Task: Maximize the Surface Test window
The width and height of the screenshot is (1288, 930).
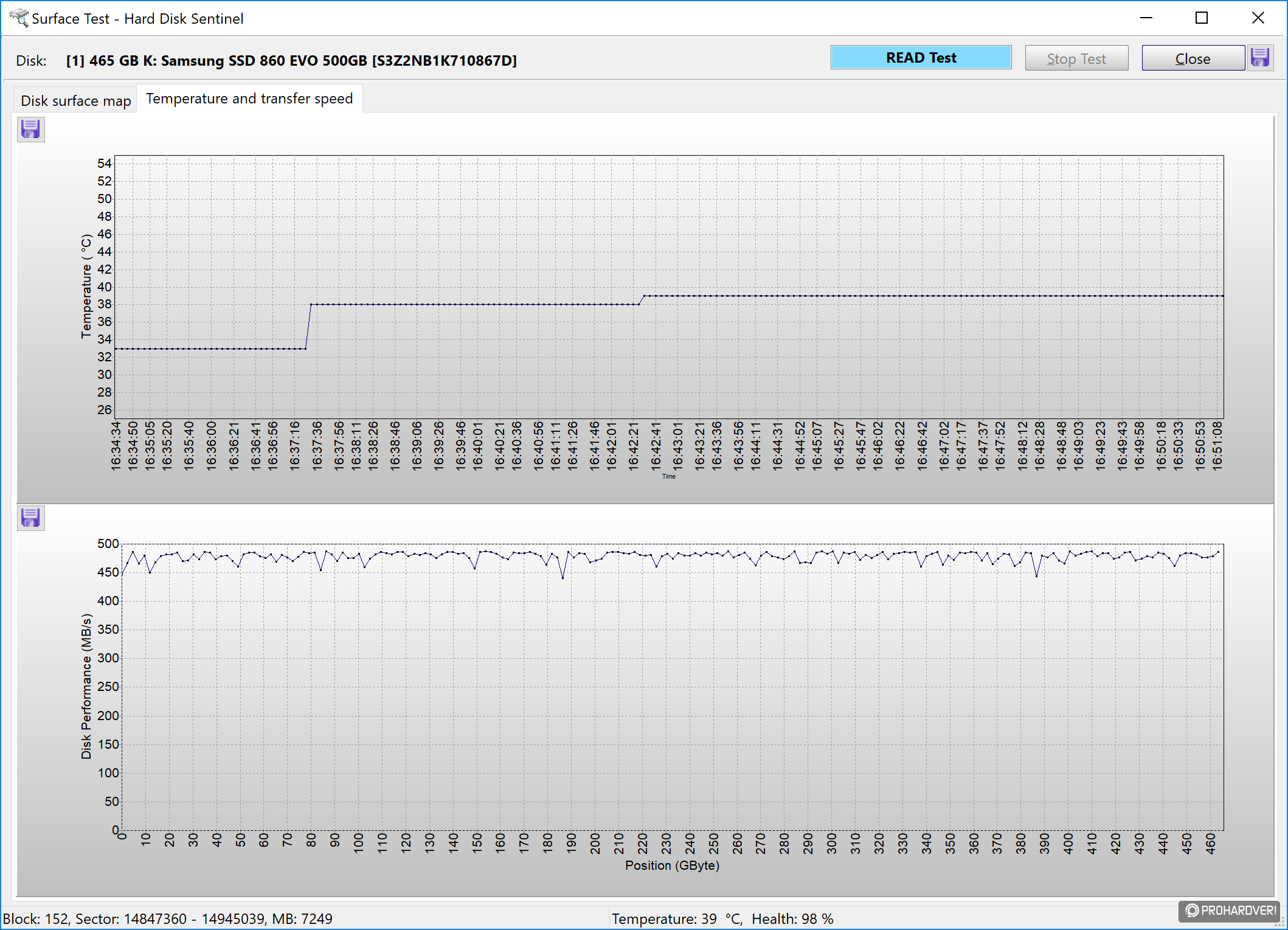Action: pos(1202,18)
